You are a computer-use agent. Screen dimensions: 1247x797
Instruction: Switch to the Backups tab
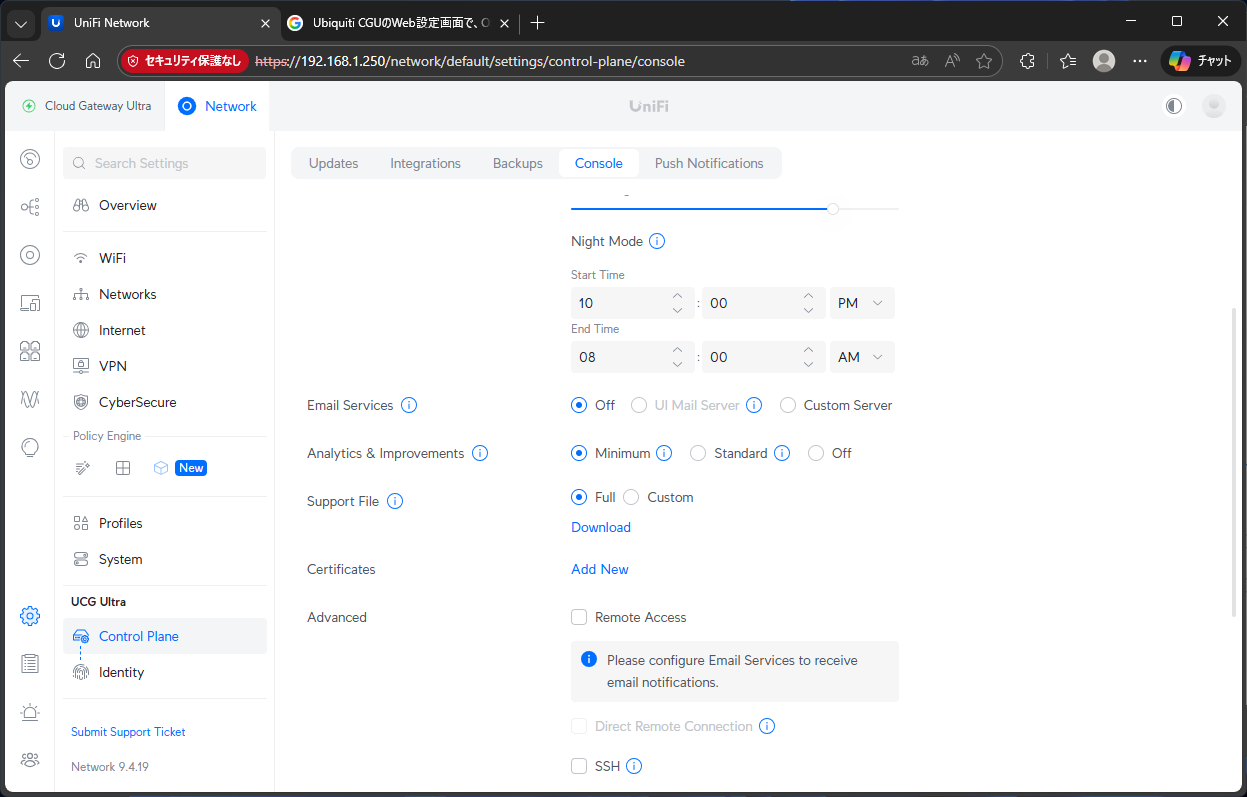tap(517, 163)
